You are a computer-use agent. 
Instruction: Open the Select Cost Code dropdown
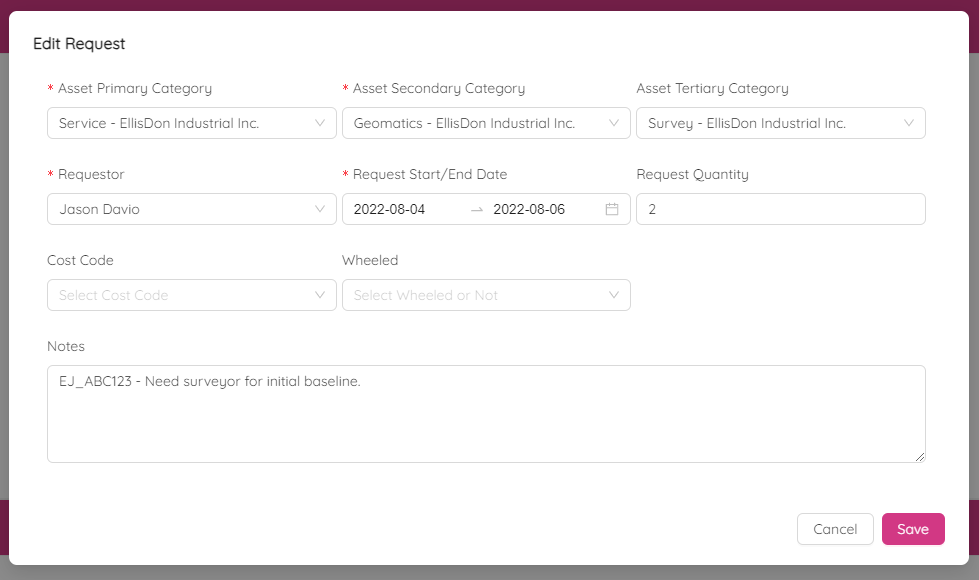(x=180, y=295)
